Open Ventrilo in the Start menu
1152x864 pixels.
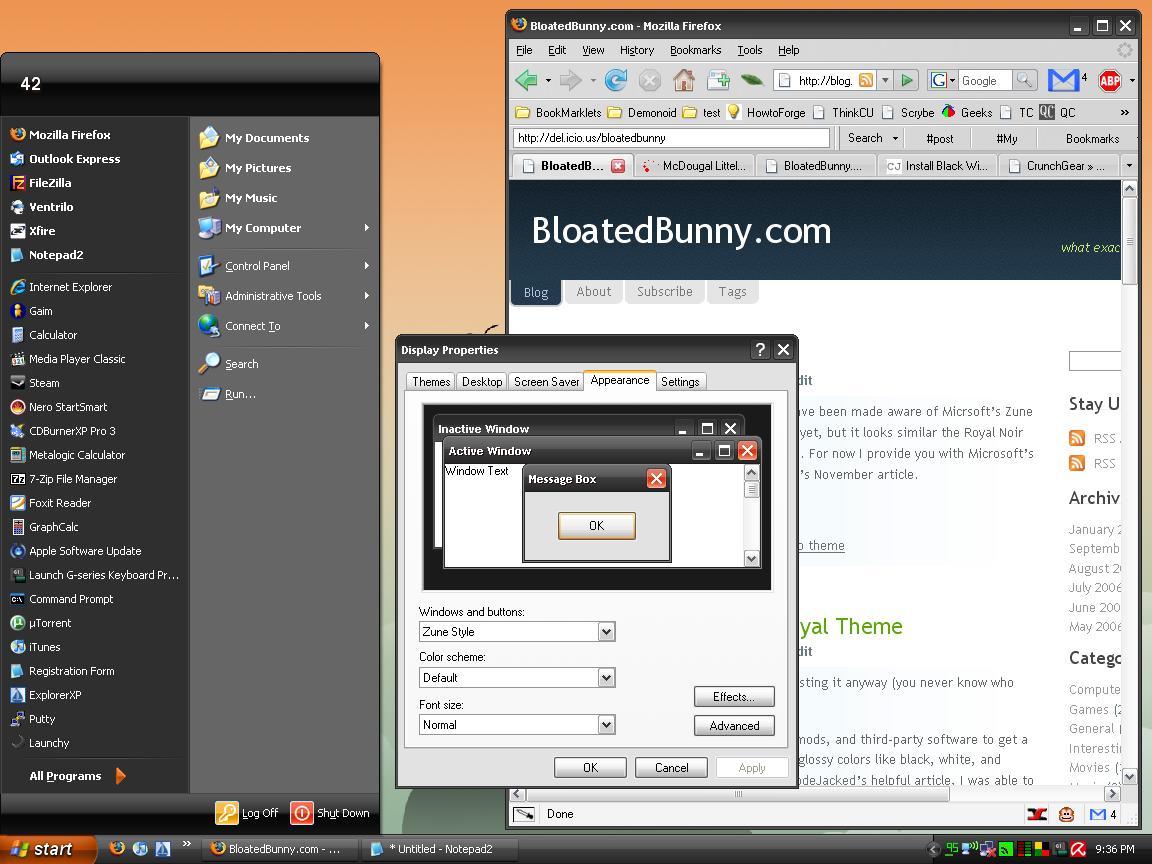[42, 207]
